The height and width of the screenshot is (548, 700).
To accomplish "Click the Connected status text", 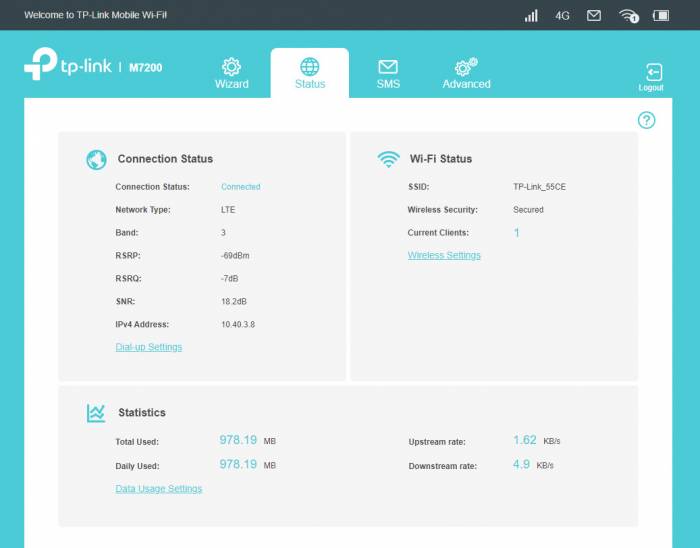I will click(241, 187).
